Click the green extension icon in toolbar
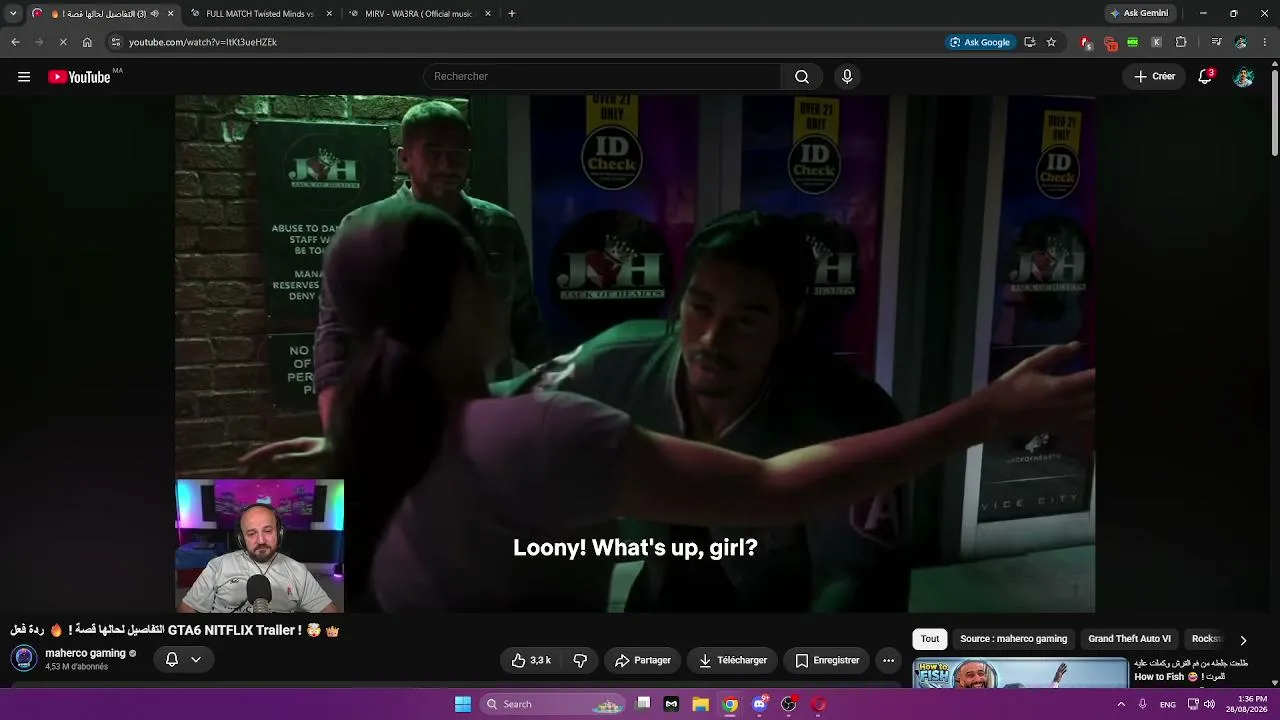 [x=1133, y=42]
